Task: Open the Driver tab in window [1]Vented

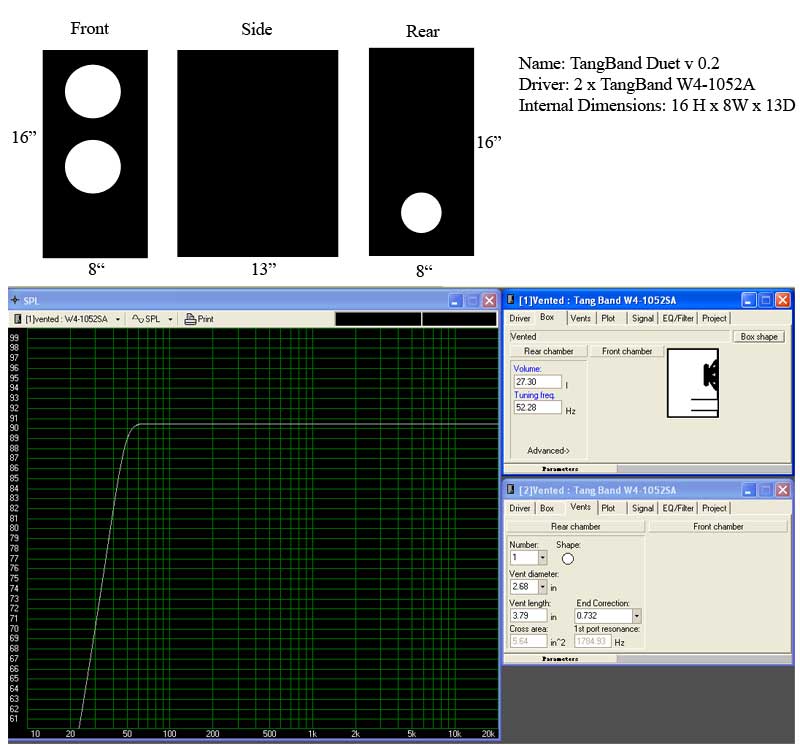Action: pyautogui.click(x=519, y=318)
